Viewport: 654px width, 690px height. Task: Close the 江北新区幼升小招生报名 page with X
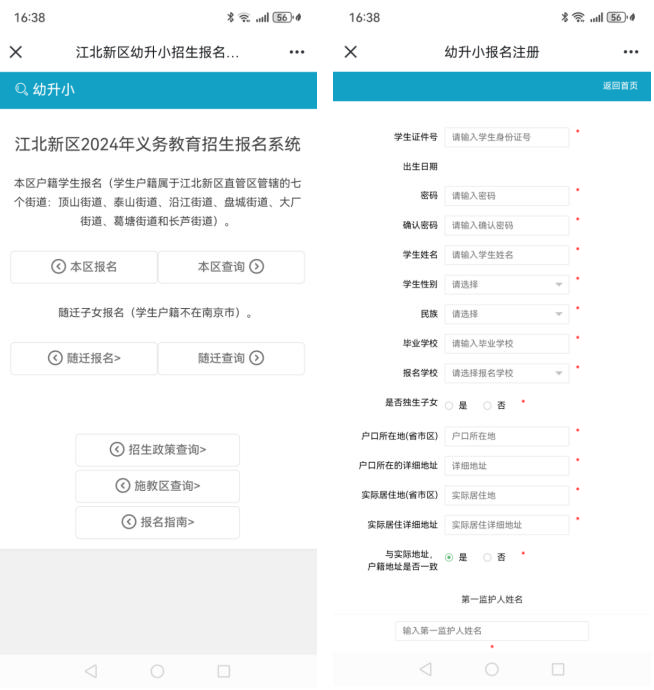pyautogui.click(x=16, y=52)
